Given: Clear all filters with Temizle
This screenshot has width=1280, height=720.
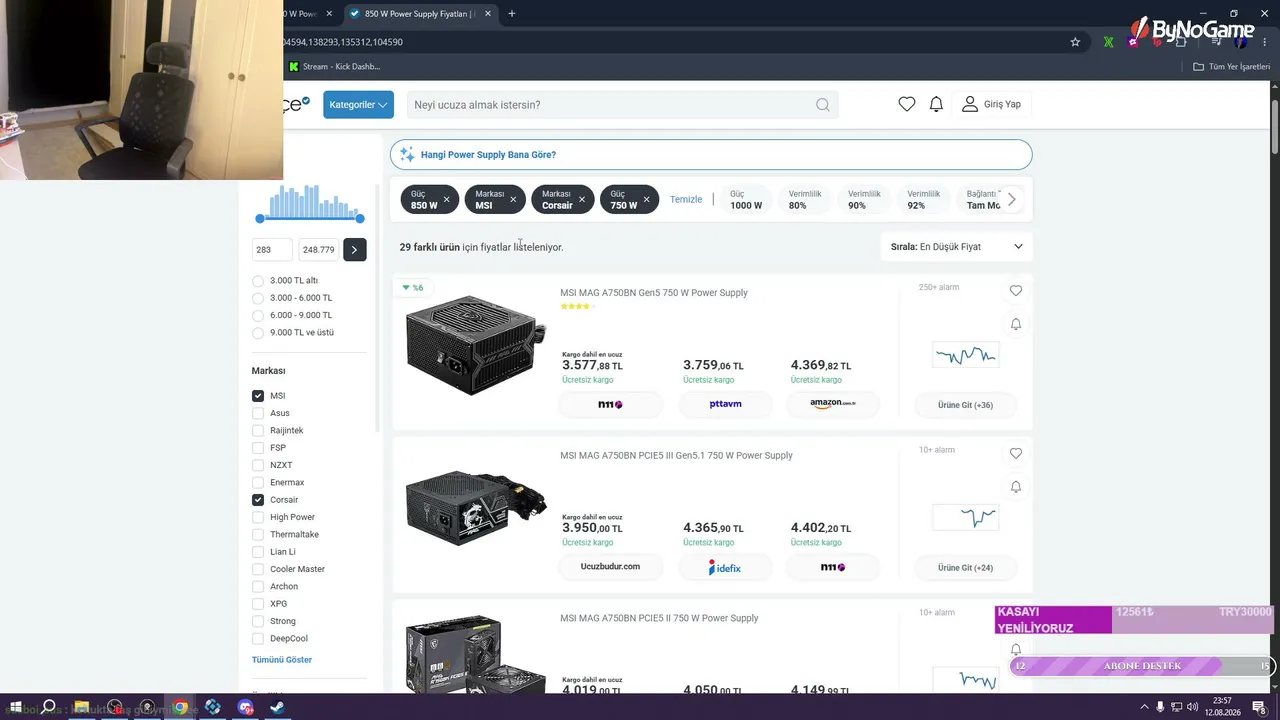Looking at the screenshot, I should pyautogui.click(x=686, y=200).
